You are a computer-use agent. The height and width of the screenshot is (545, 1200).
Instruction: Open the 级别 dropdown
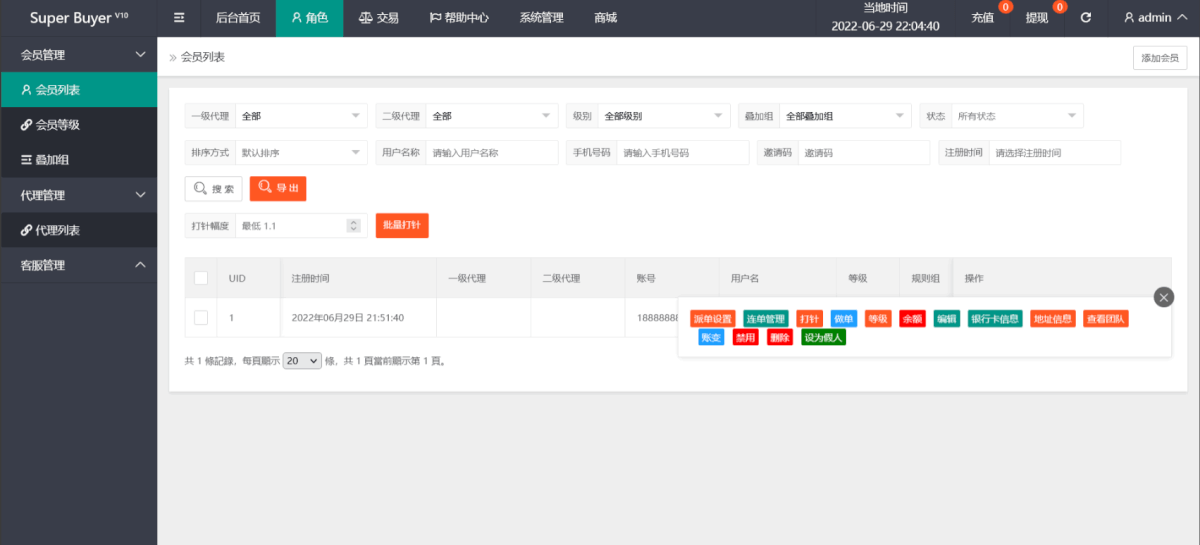pos(664,116)
